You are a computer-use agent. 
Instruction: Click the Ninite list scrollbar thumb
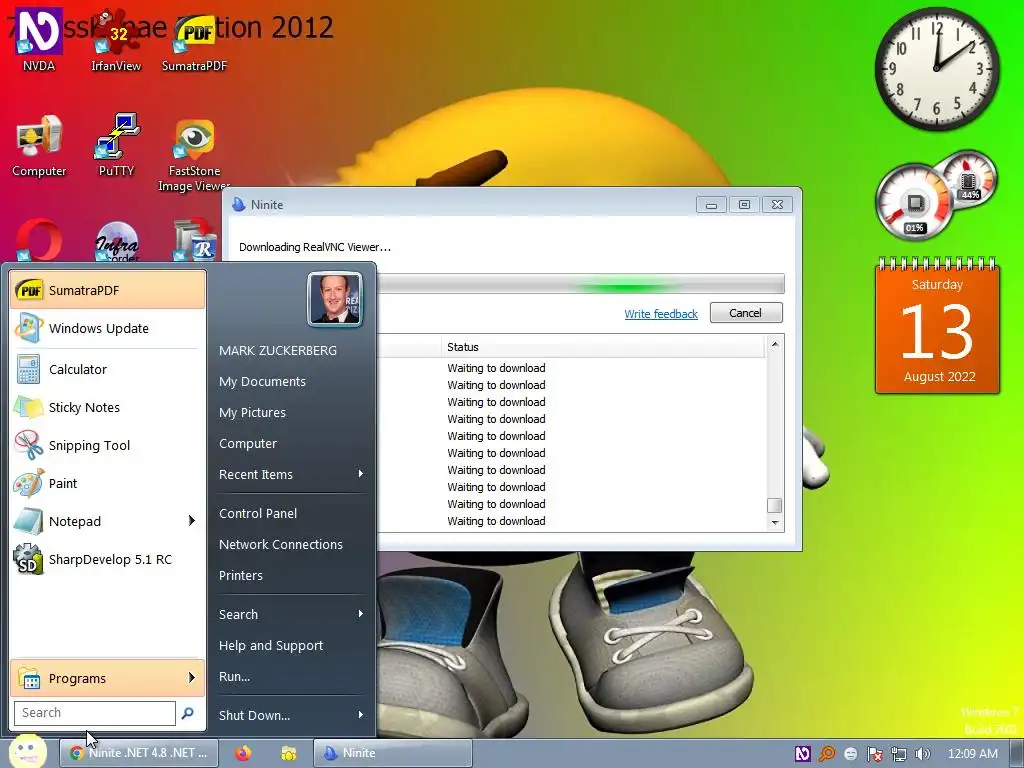tap(775, 505)
